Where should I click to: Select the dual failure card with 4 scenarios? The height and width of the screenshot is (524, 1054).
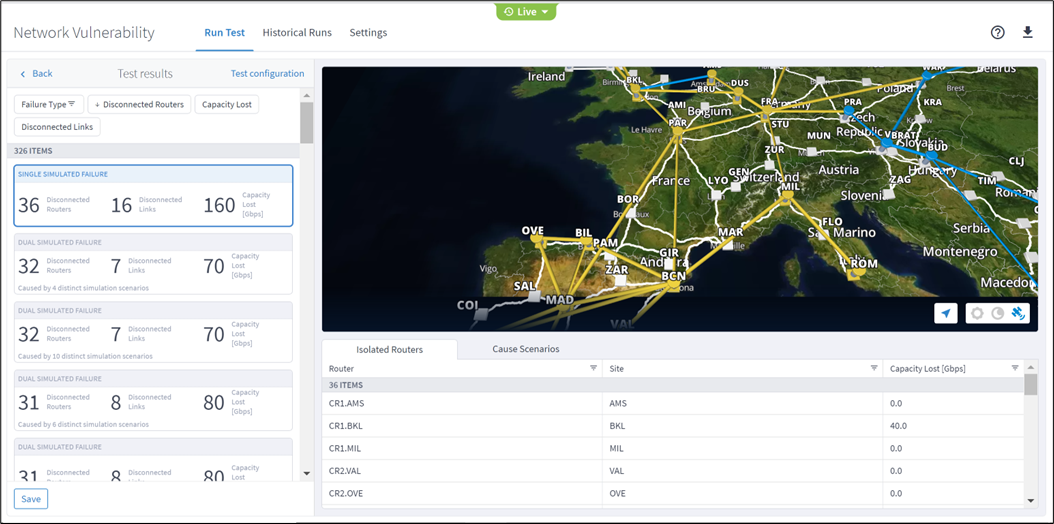click(153, 264)
